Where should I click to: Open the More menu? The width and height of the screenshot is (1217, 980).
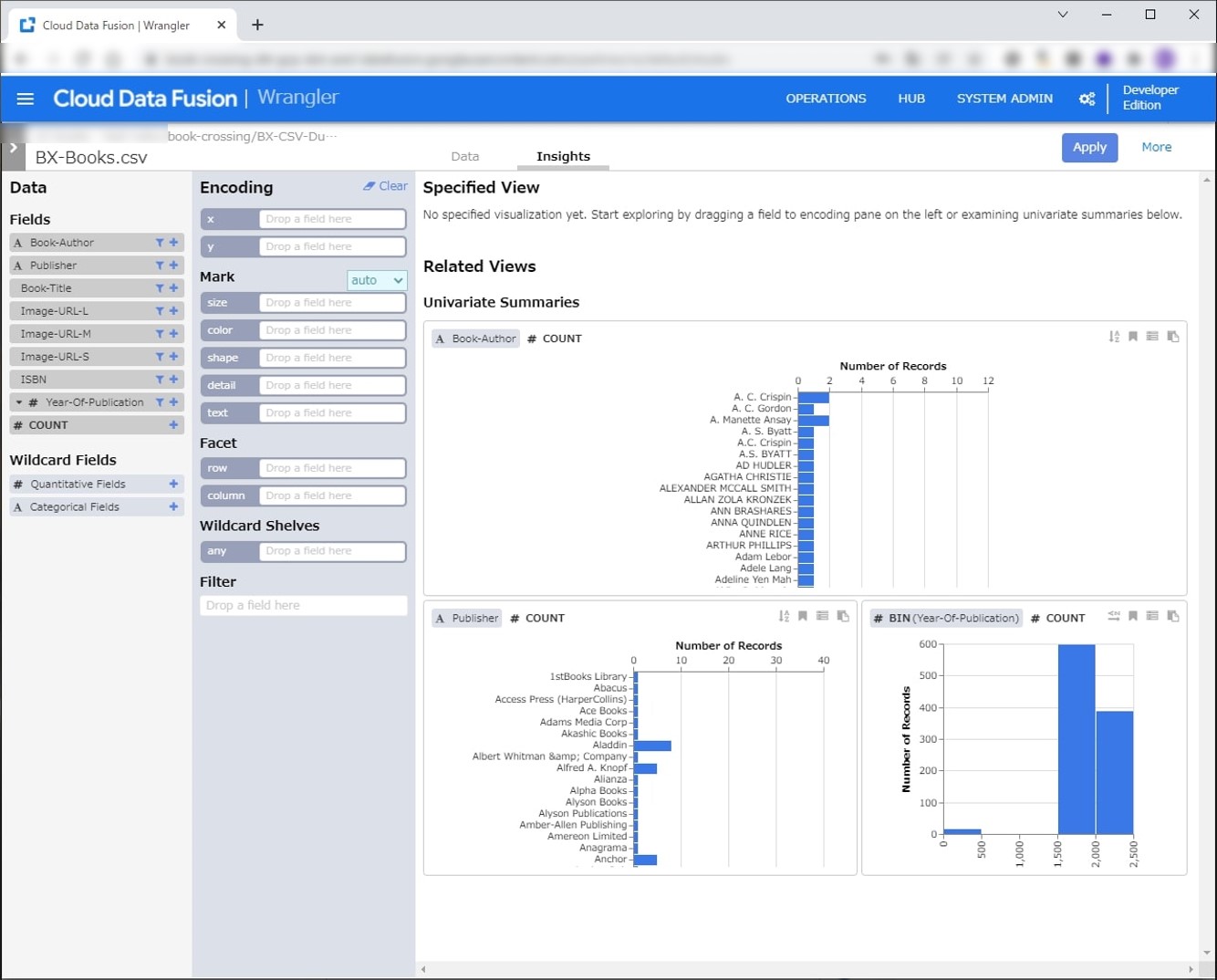(x=1157, y=147)
